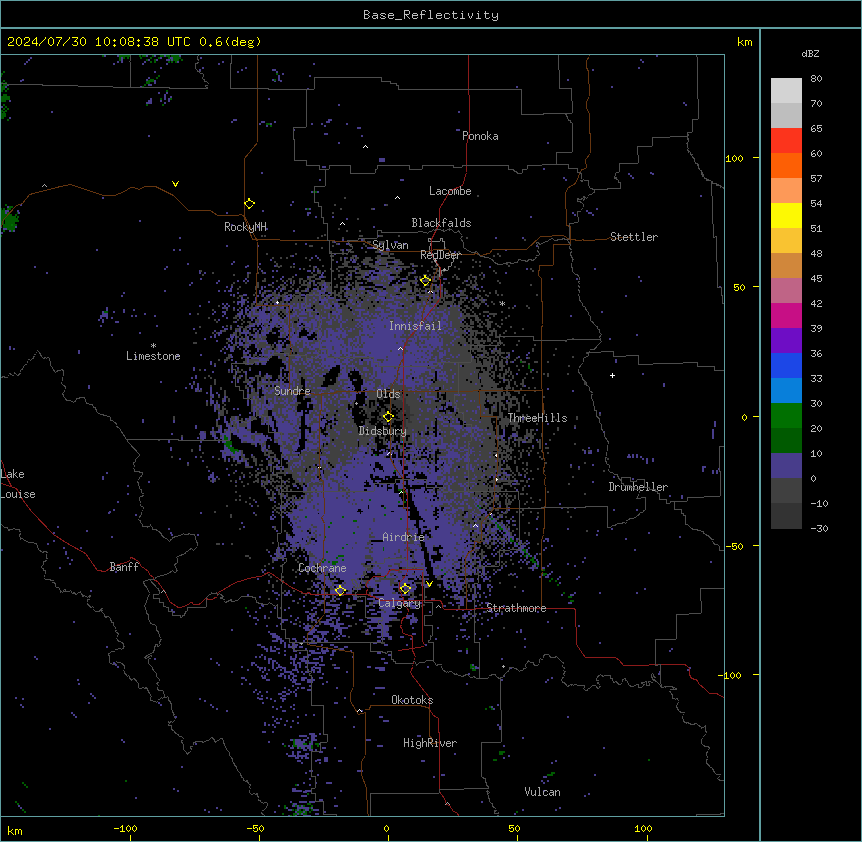Screen dimensions: 862x842
Task: Pick the light orange 57 dBZ legend swatch
Action: point(786,190)
